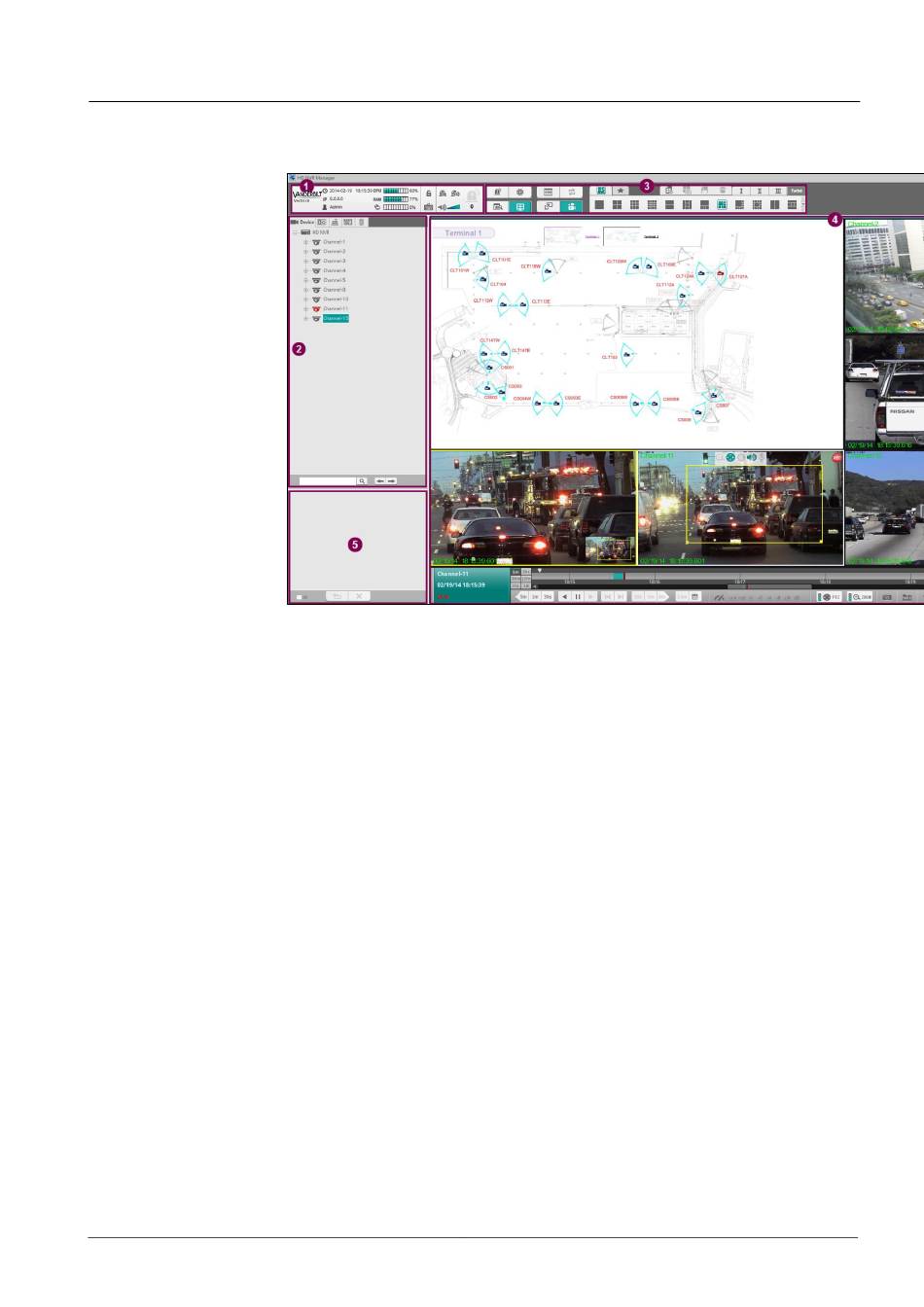Select Channel-13 in the device tree
The image size is (924, 1307).
[x=335, y=319]
